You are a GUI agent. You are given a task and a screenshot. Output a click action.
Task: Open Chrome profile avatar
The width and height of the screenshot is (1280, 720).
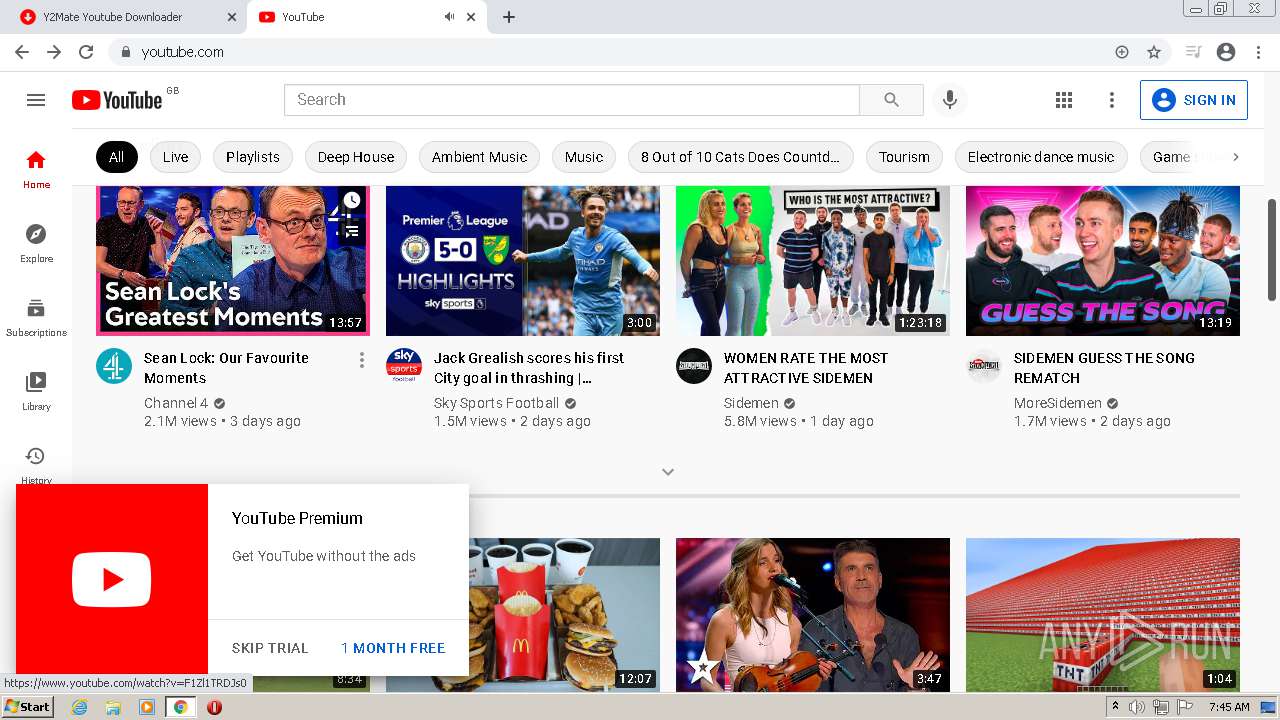coord(1226,52)
